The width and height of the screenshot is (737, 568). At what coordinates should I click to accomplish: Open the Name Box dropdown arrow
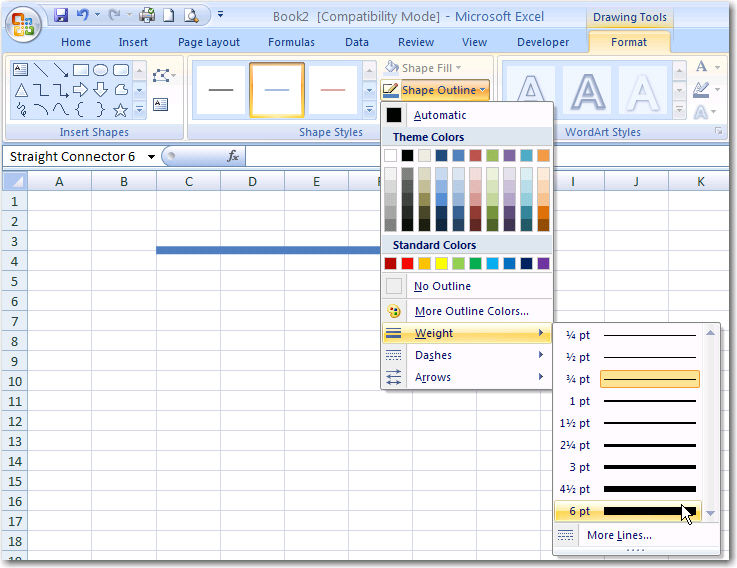(151, 157)
